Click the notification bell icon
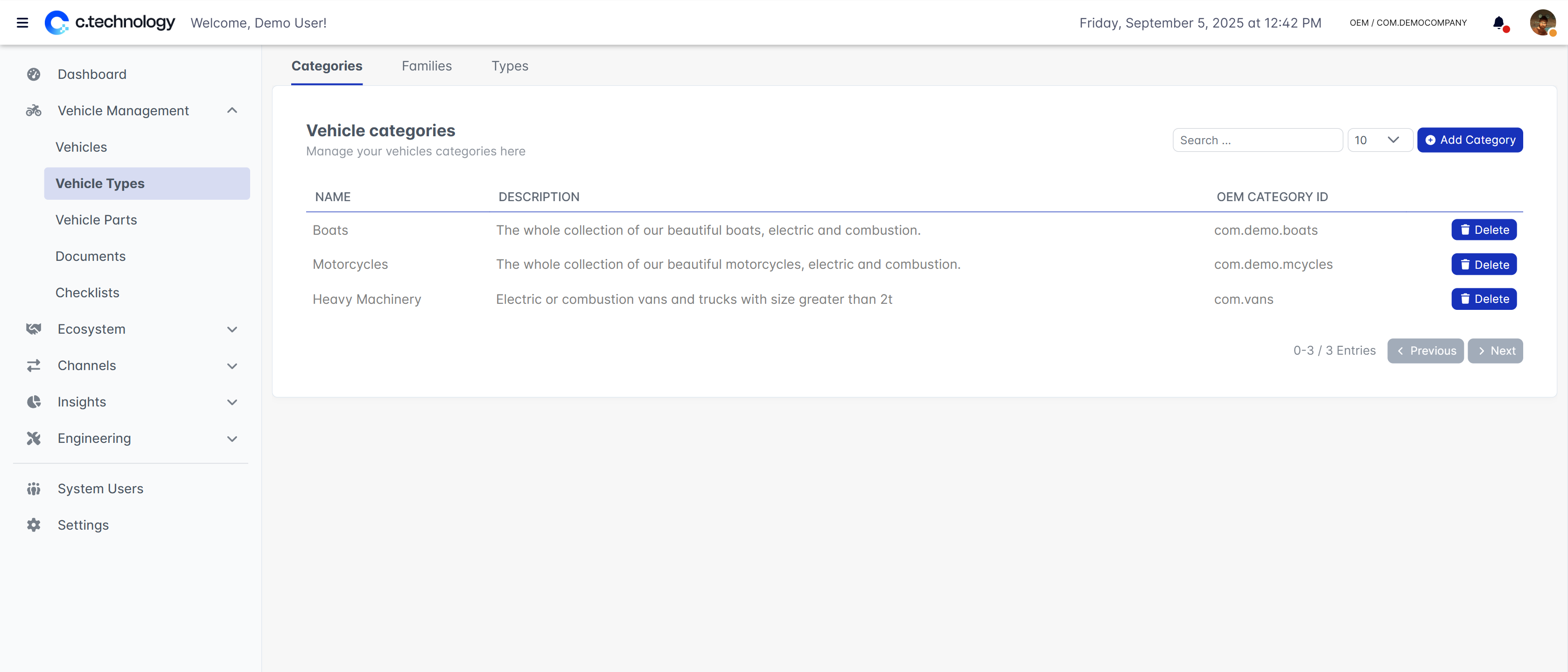1568x672 pixels. point(1498,23)
